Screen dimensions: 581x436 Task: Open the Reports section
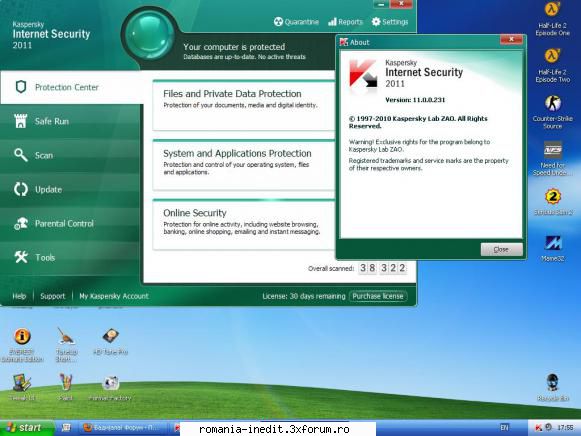click(345, 22)
